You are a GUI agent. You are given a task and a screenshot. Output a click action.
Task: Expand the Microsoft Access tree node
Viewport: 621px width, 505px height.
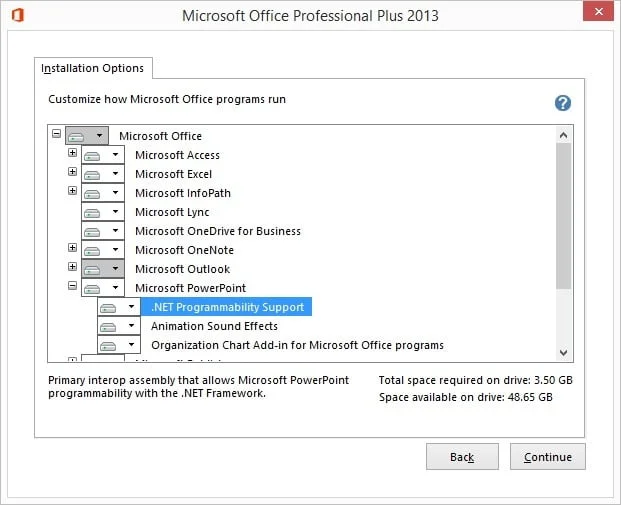(72, 152)
